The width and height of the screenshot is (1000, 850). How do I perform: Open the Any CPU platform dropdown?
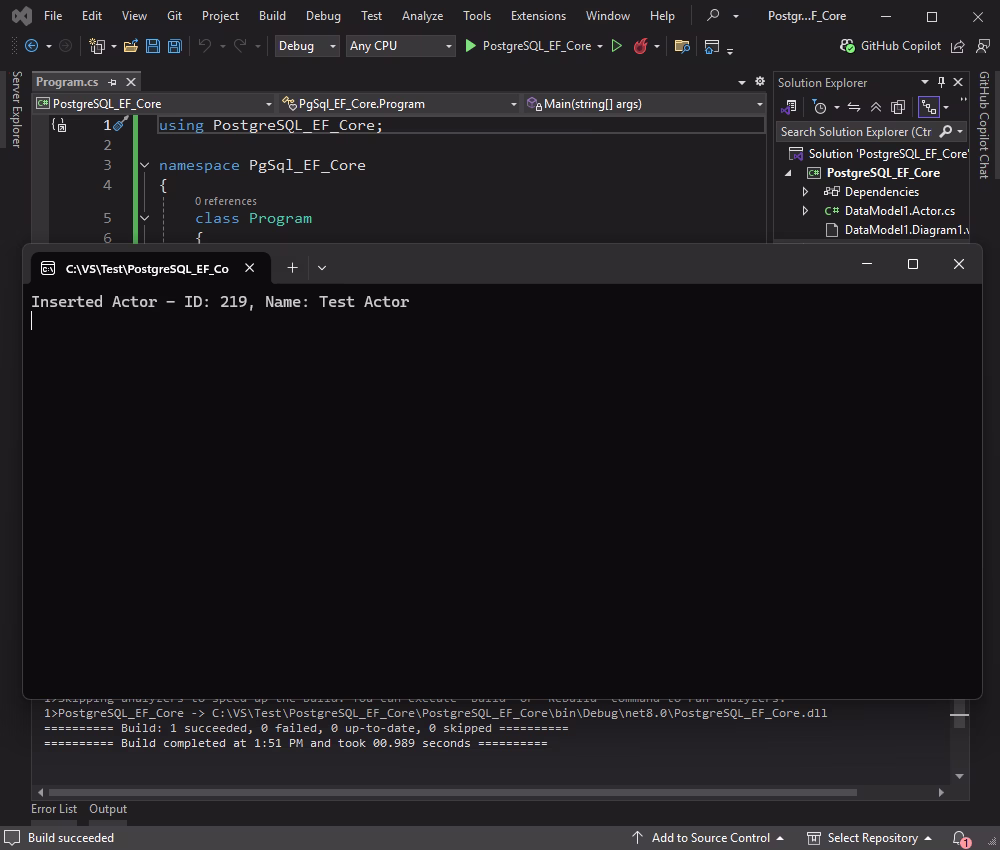400,46
